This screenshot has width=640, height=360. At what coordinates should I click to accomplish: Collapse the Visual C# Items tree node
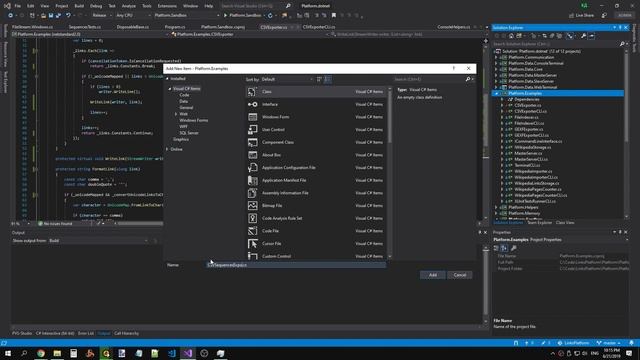point(170,89)
